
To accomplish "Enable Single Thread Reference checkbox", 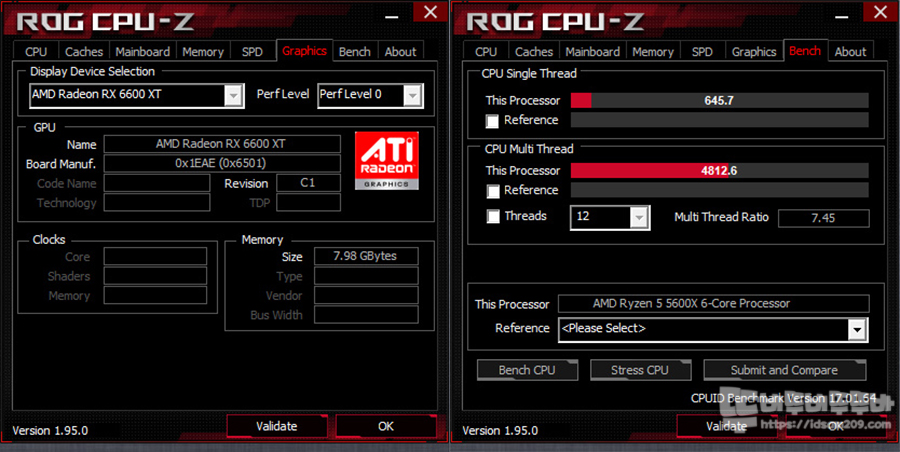I will click(x=492, y=121).
